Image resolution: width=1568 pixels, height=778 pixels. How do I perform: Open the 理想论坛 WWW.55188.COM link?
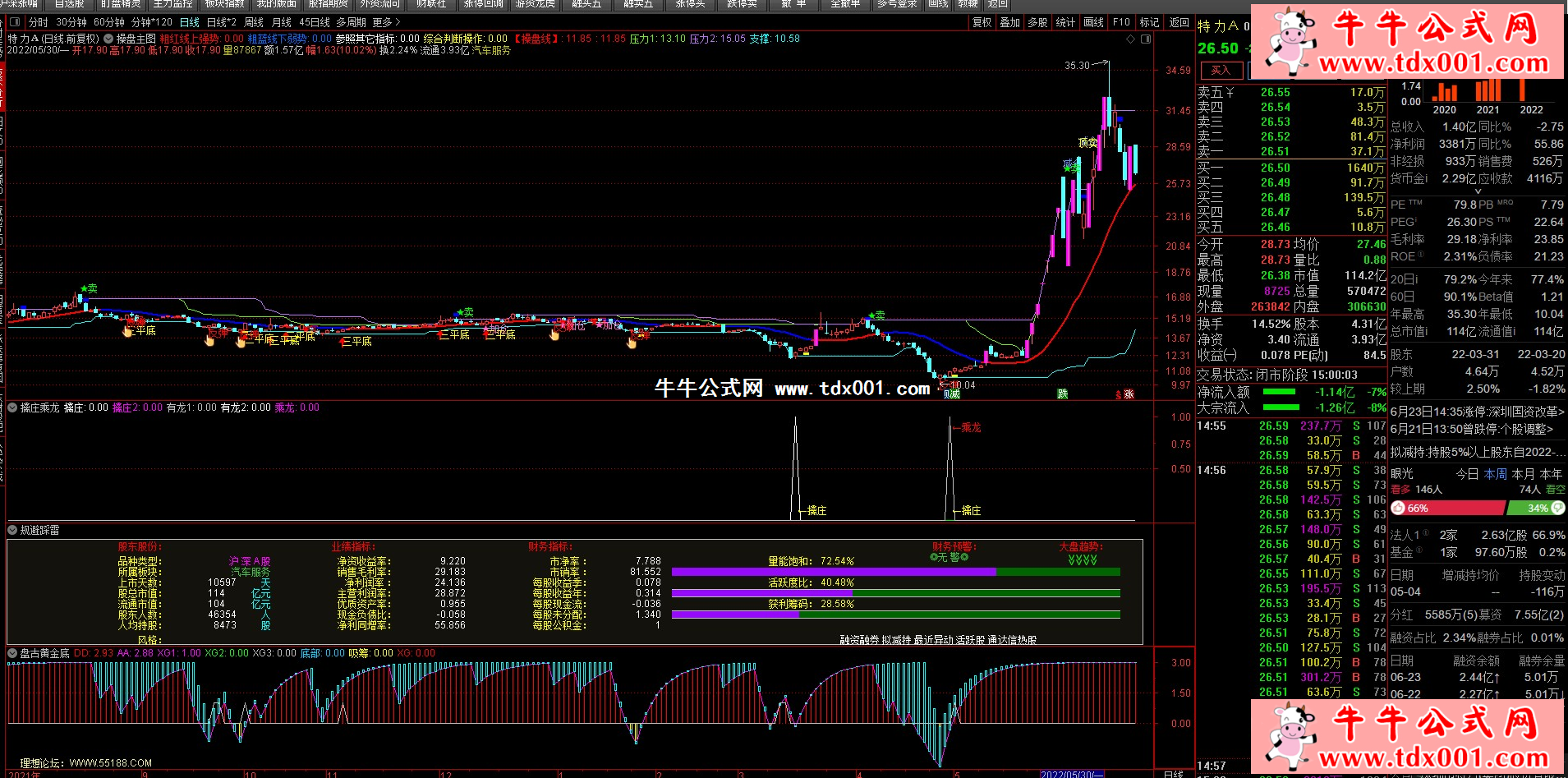86,763
